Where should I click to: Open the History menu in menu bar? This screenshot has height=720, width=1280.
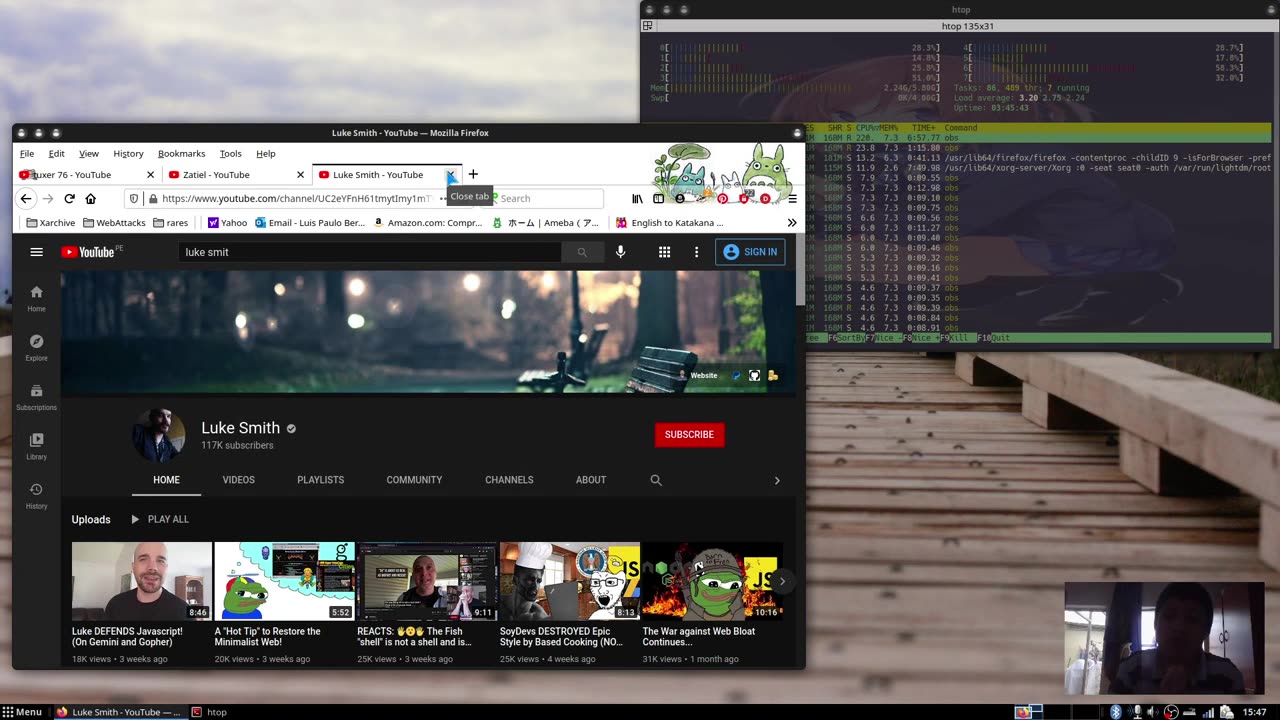[x=128, y=153]
